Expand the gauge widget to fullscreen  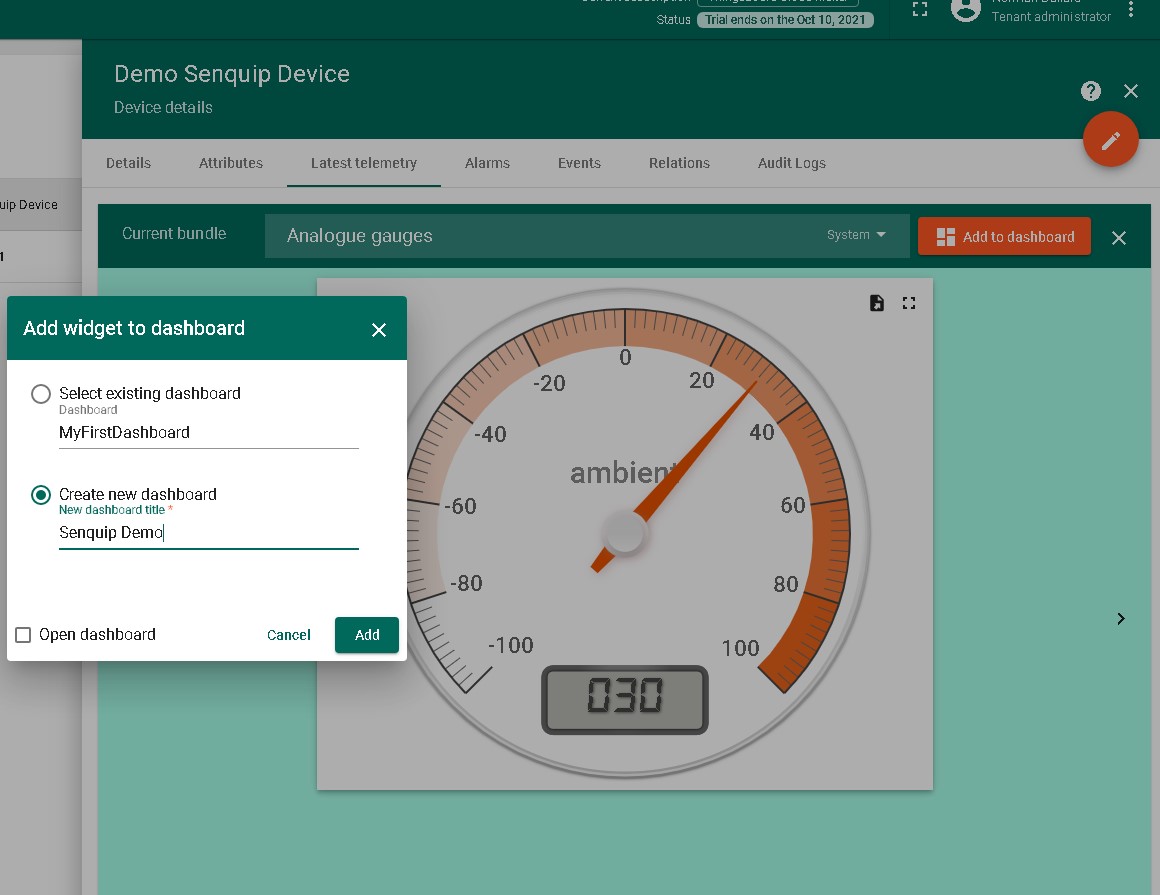point(909,303)
